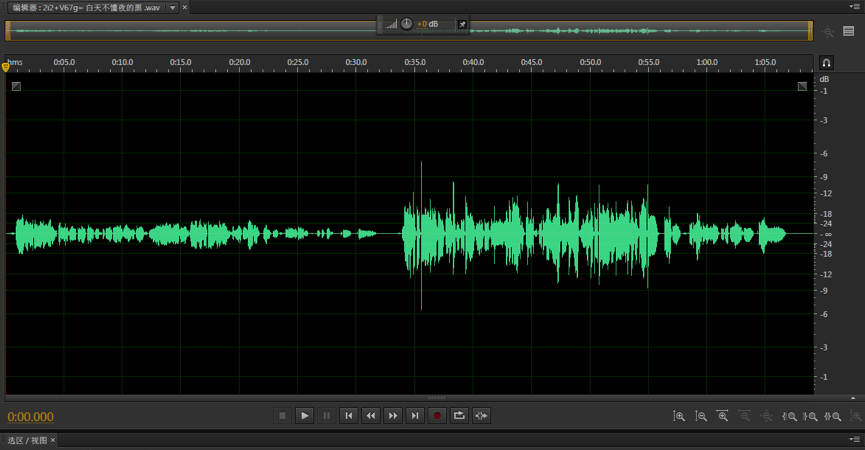The height and width of the screenshot is (450, 865).
Task: Zoom in time on the waveform
Action: [x=723, y=416]
